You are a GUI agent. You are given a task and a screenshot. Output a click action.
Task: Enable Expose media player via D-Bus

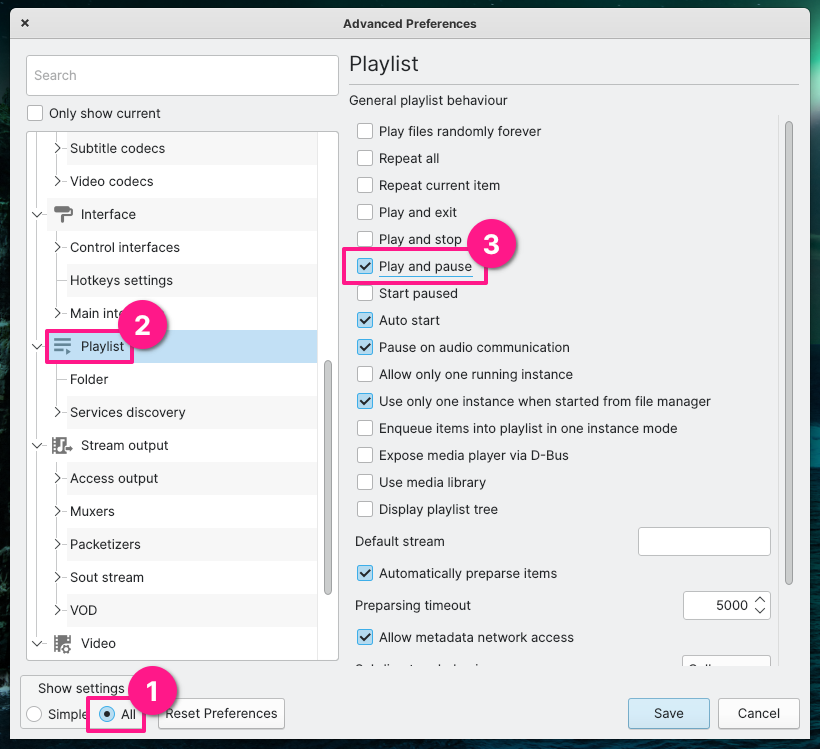pyautogui.click(x=365, y=455)
